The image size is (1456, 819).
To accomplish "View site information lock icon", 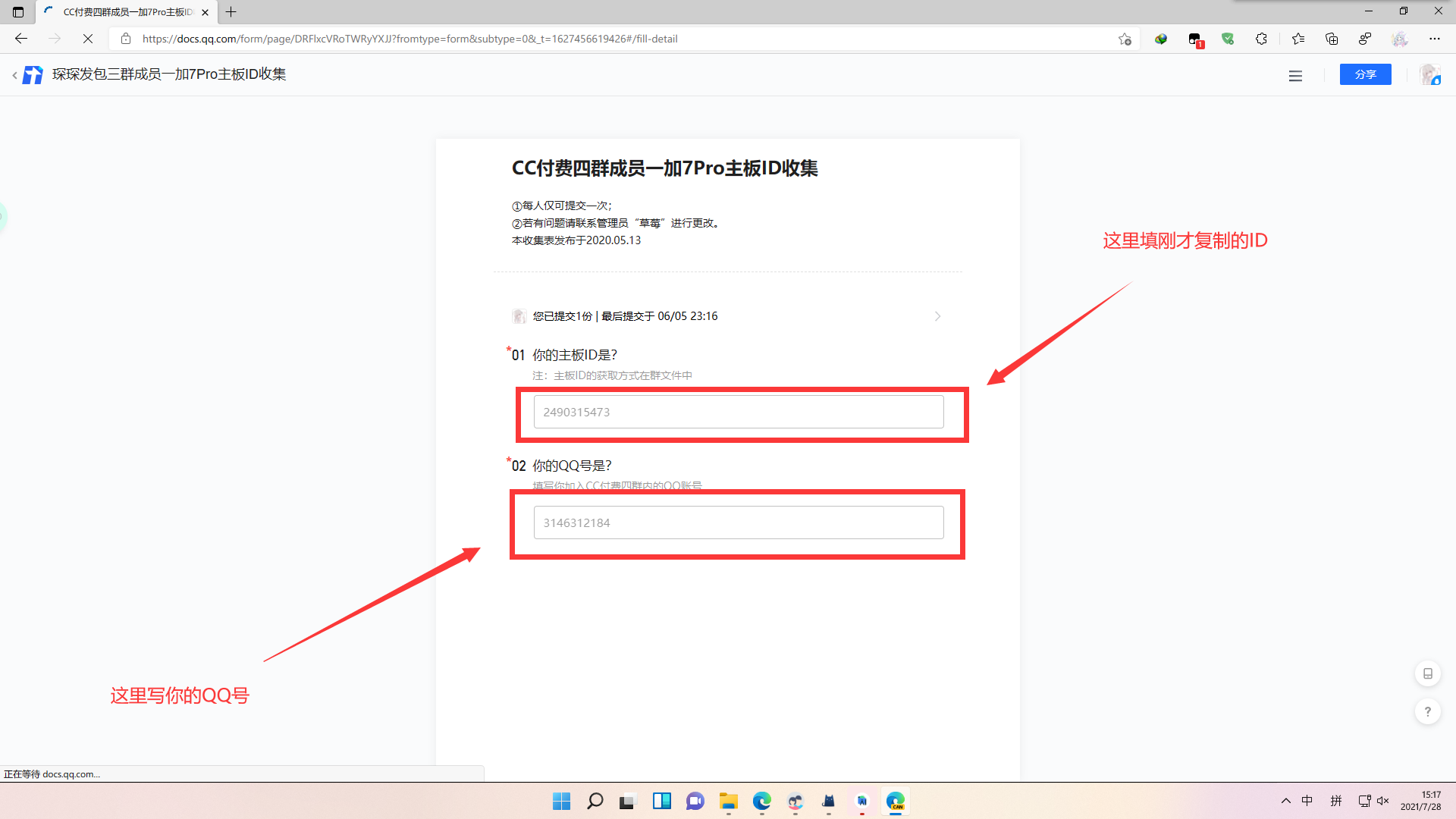I will (x=126, y=39).
